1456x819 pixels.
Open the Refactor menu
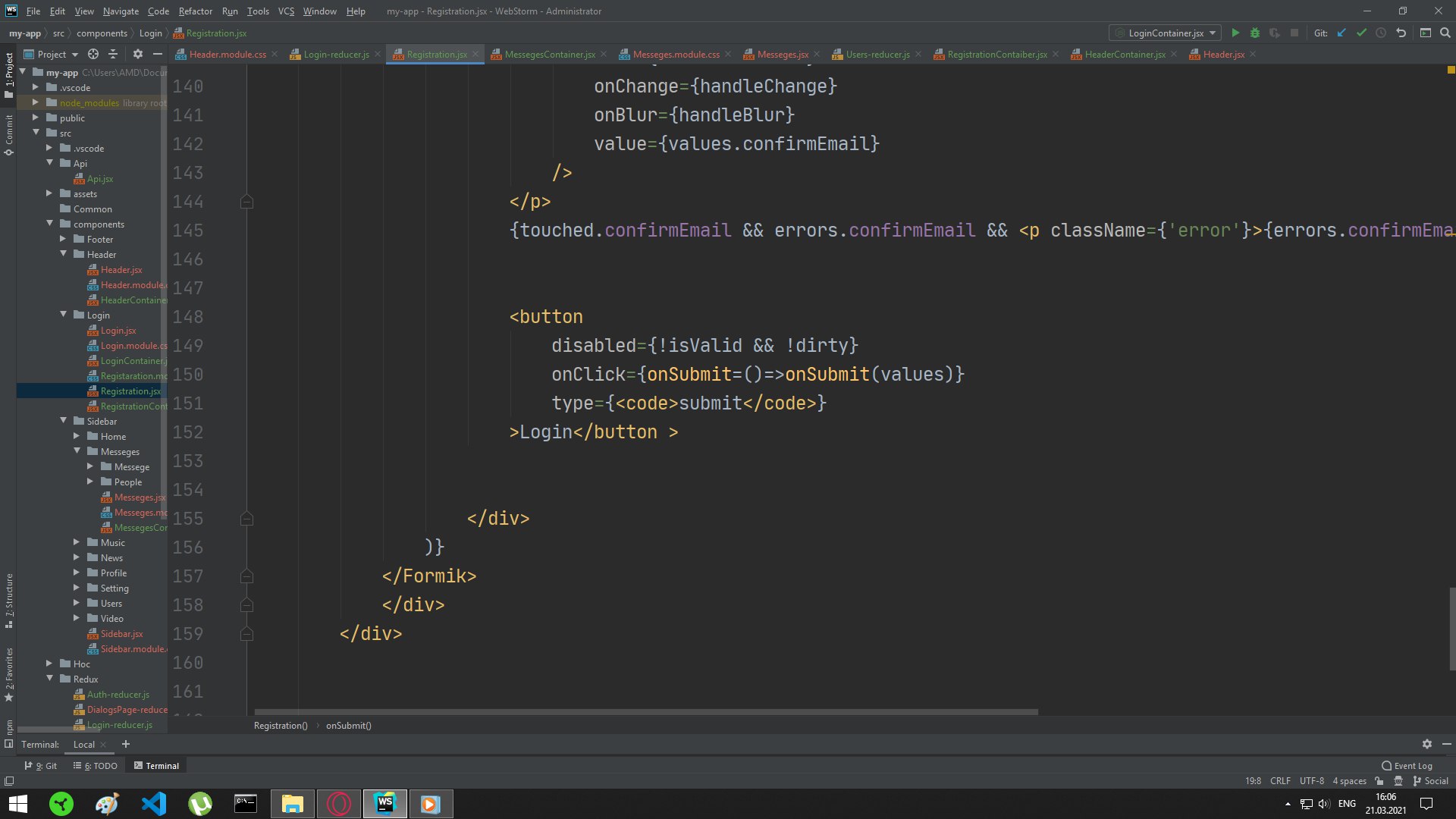[195, 11]
